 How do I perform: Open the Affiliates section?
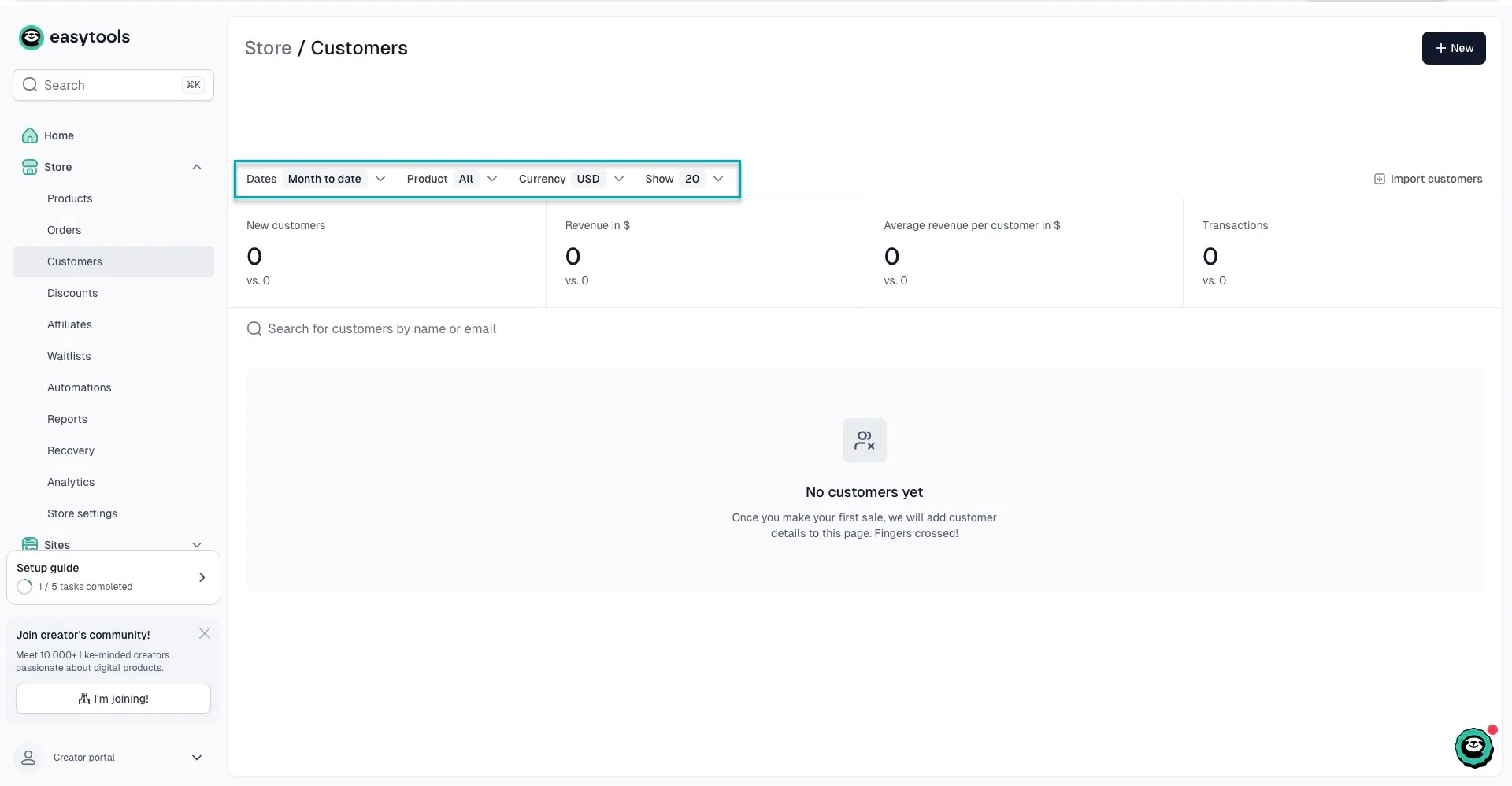[x=113, y=324]
